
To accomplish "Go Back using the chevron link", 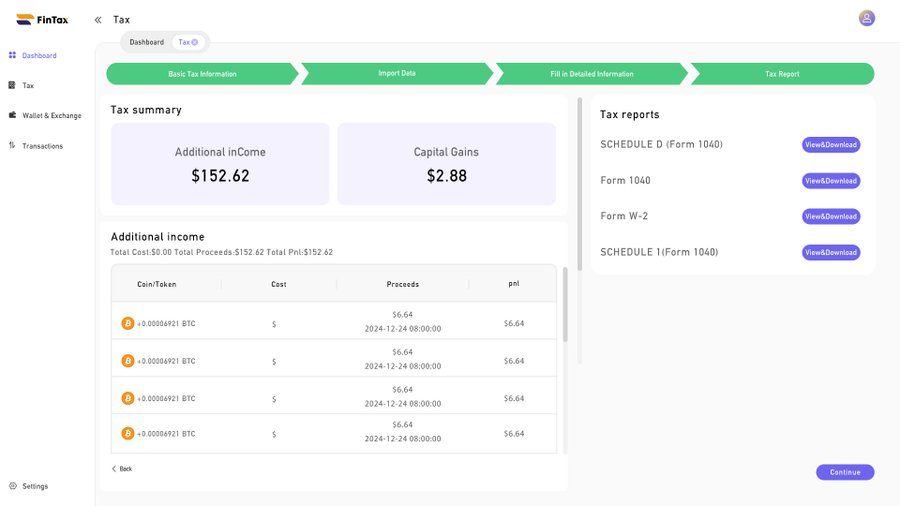I will [x=122, y=469].
